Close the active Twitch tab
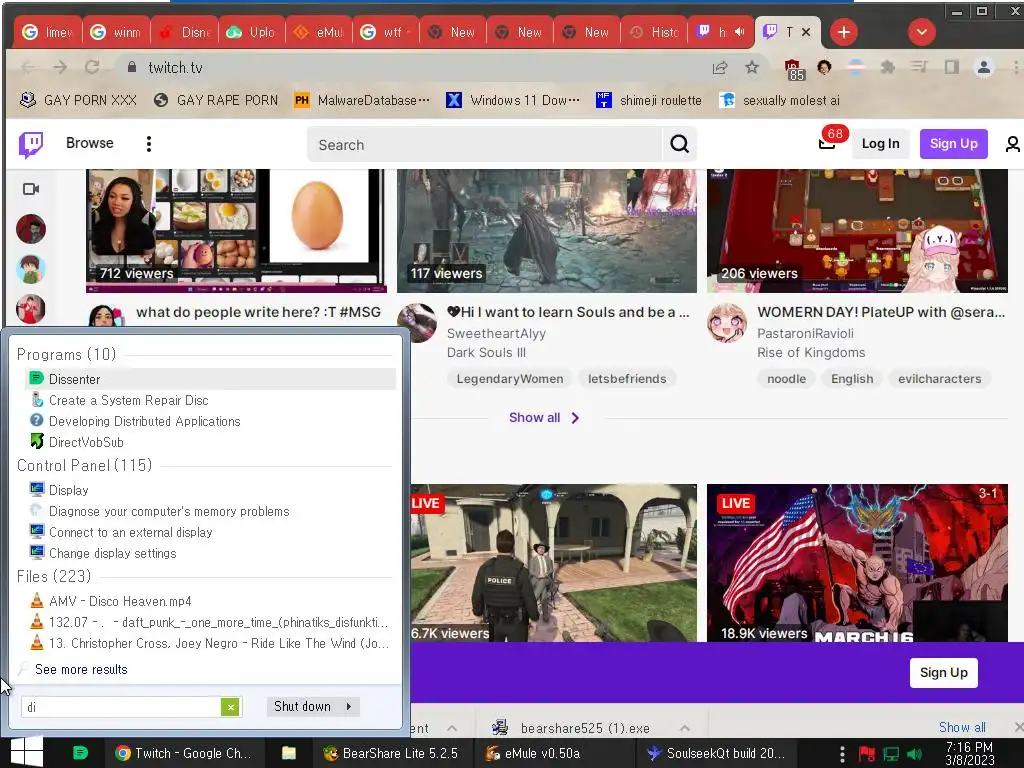The width and height of the screenshot is (1024, 768). tap(806, 32)
